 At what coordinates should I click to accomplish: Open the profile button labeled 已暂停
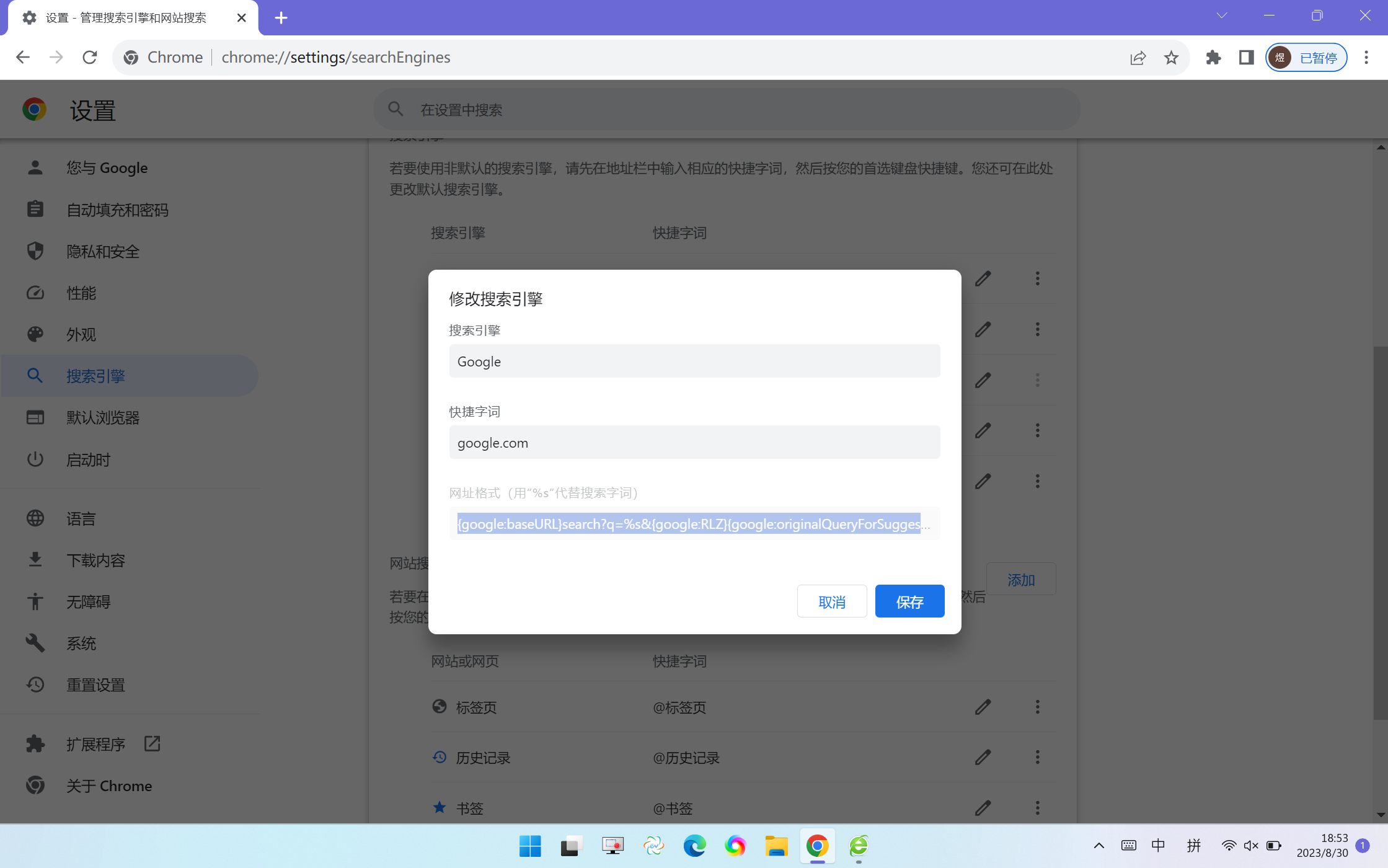1306,58
